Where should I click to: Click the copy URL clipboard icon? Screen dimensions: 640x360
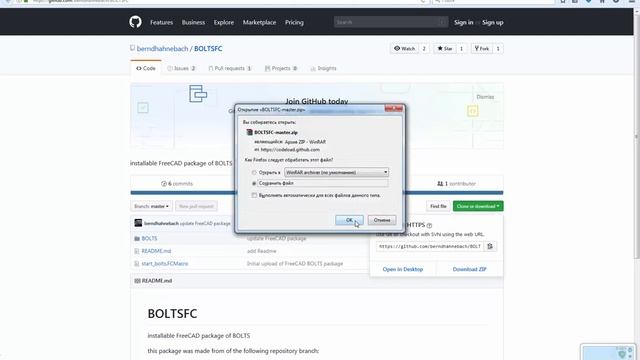(x=490, y=247)
